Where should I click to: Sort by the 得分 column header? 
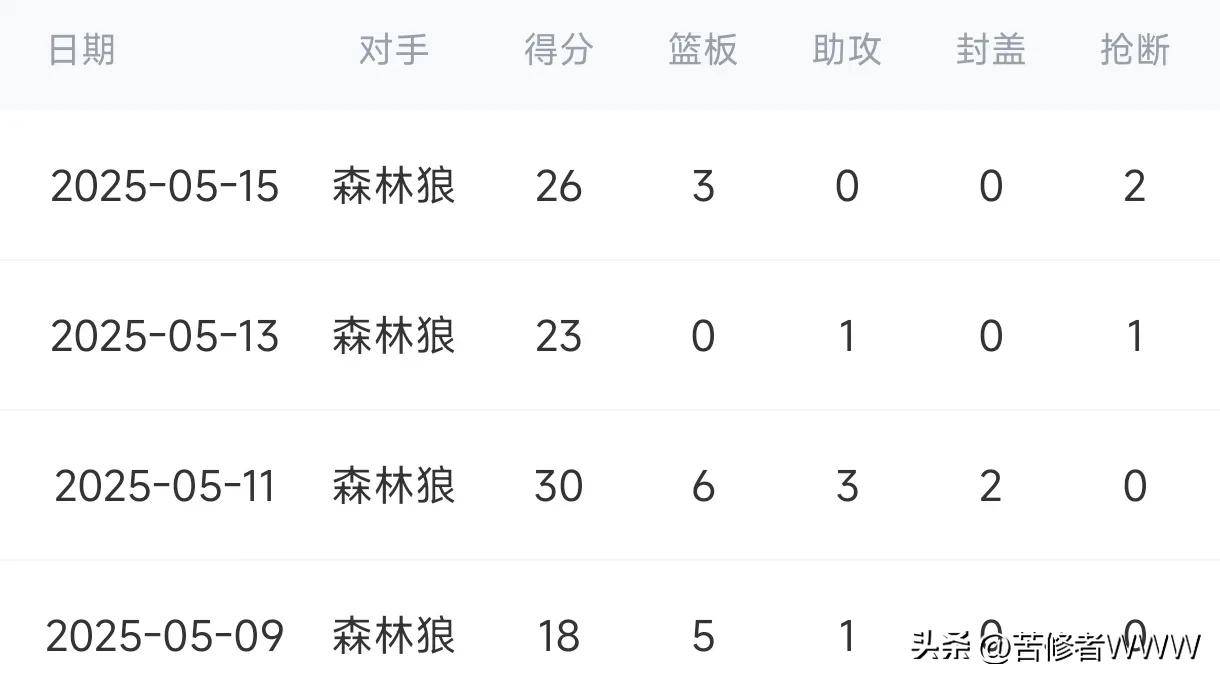click(x=559, y=50)
